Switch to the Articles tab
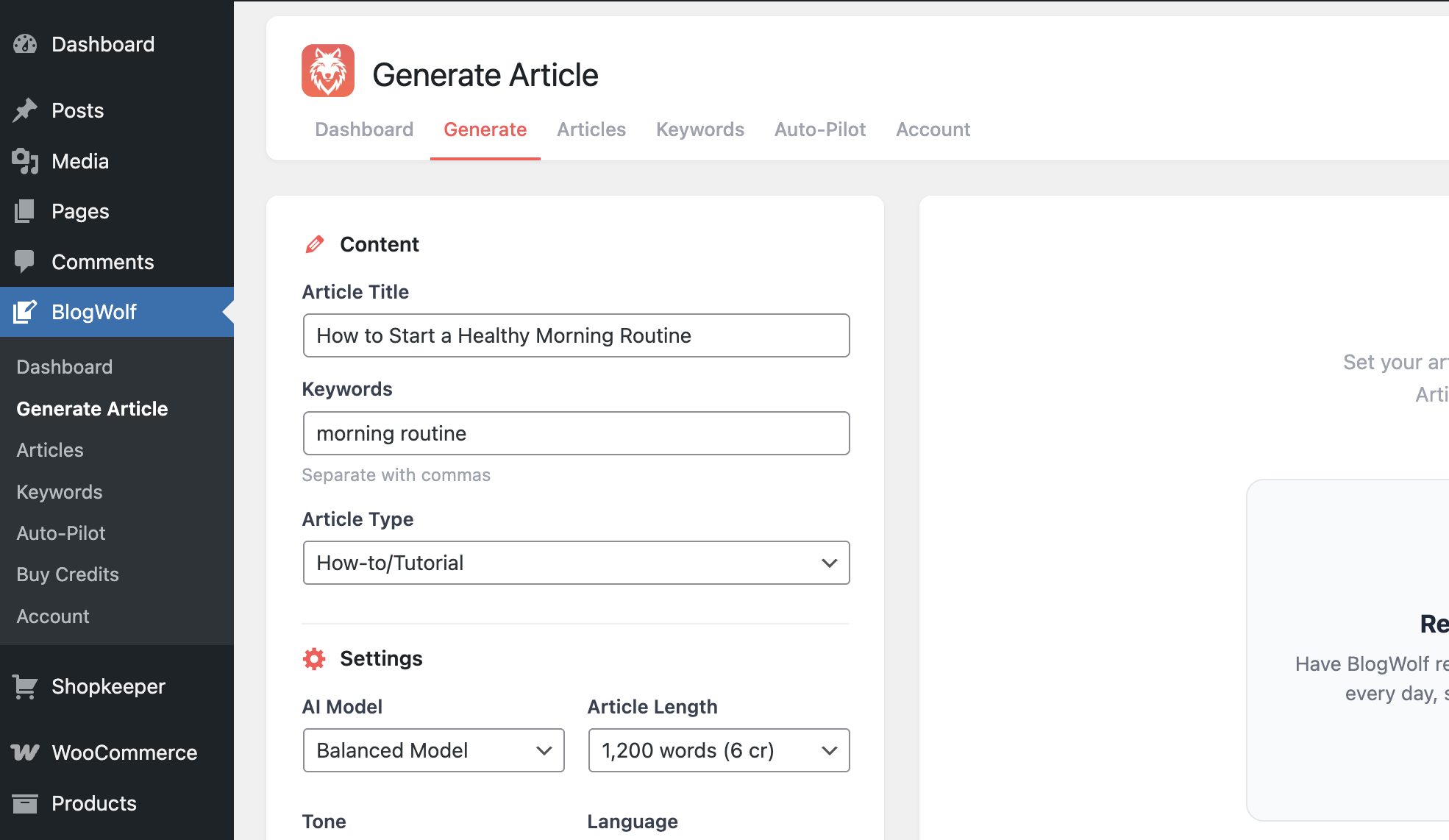The image size is (1449, 840). (591, 129)
